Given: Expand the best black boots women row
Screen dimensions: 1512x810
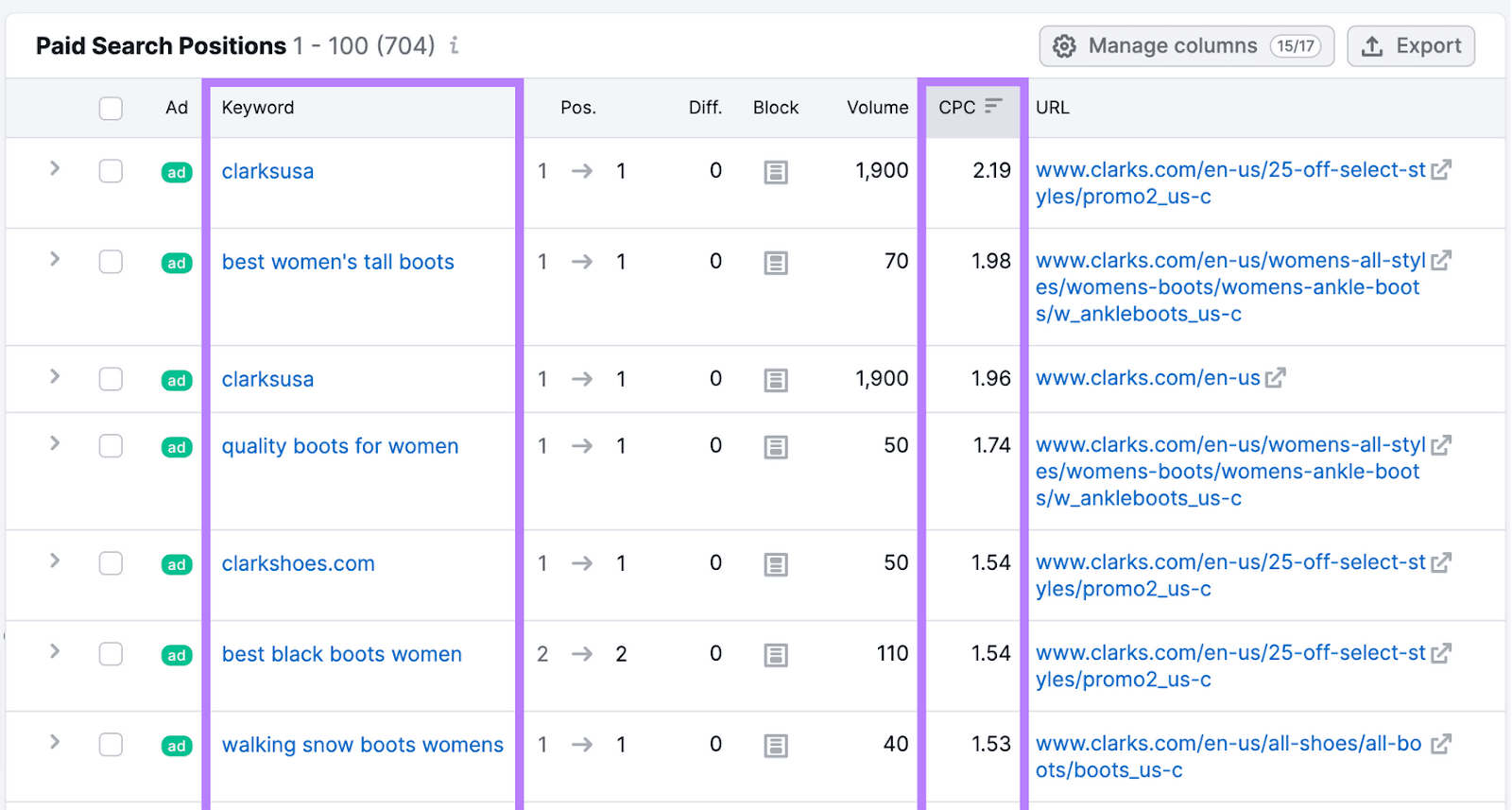Looking at the screenshot, I should (55, 651).
